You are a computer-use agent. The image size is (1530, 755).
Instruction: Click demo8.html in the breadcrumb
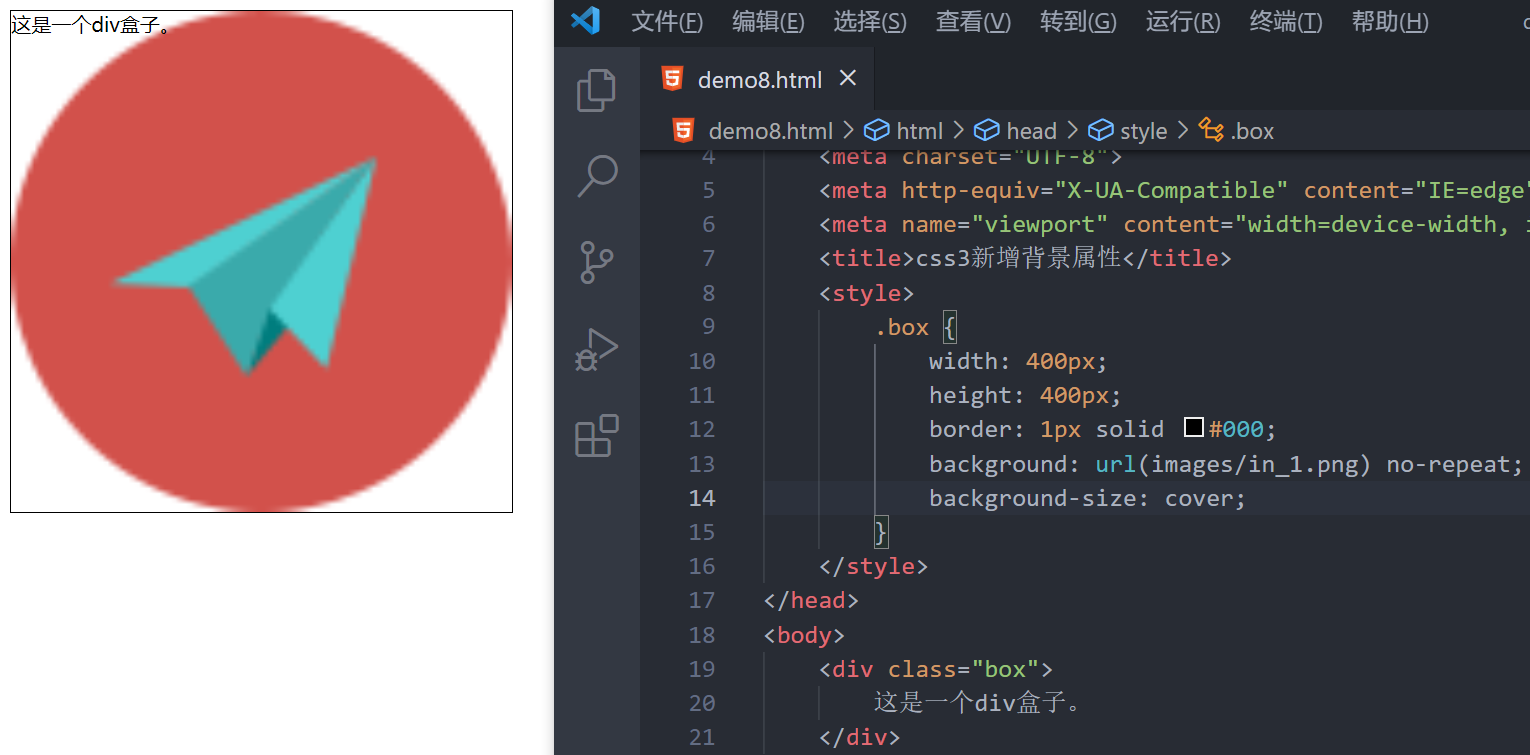point(771,131)
